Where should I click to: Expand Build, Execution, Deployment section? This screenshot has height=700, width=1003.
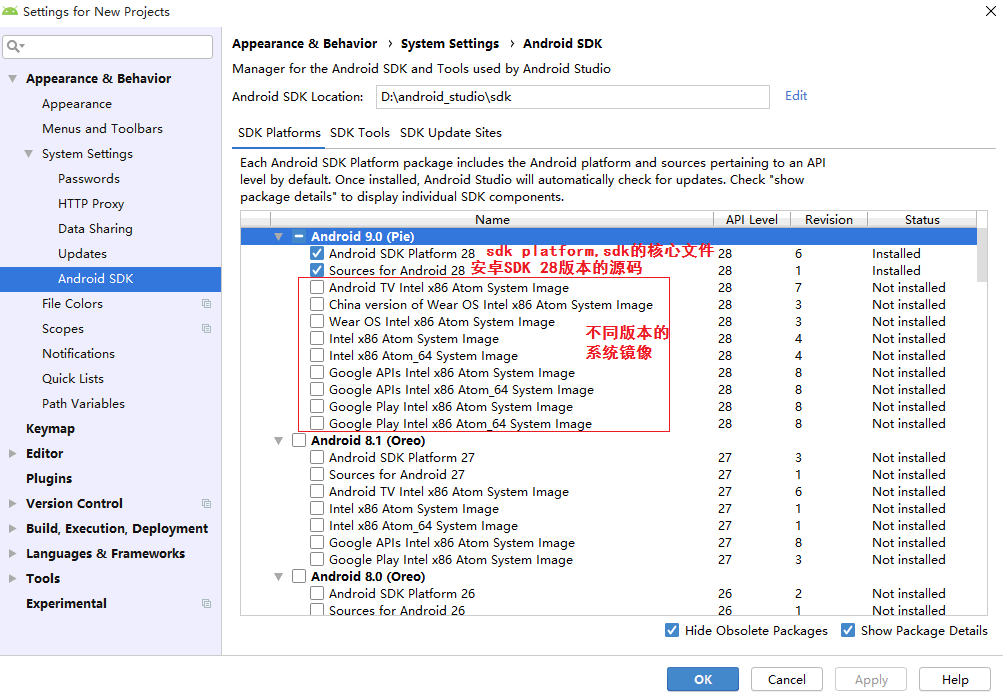tap(12, 529)
